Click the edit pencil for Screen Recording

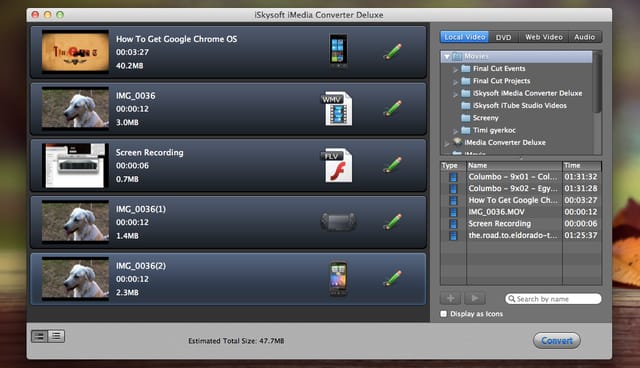(393, 165)
